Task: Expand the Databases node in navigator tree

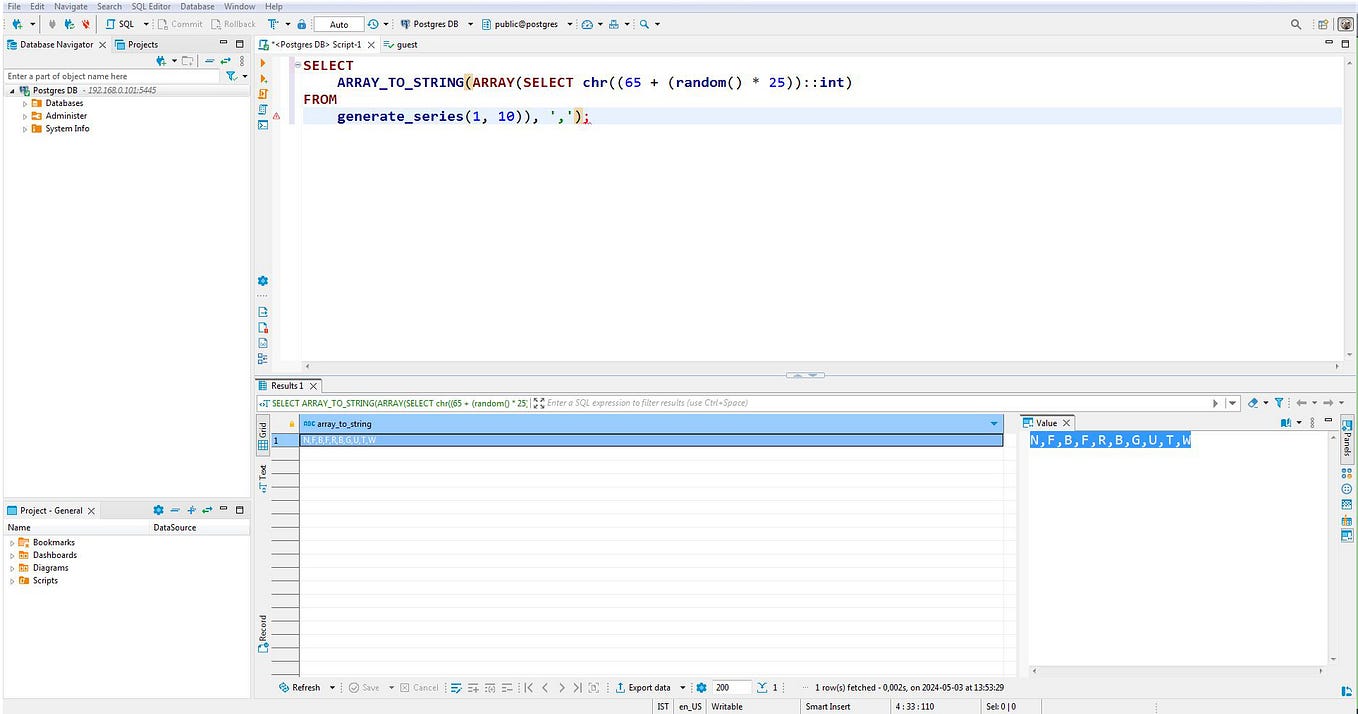Action: (x=26, y=103)
